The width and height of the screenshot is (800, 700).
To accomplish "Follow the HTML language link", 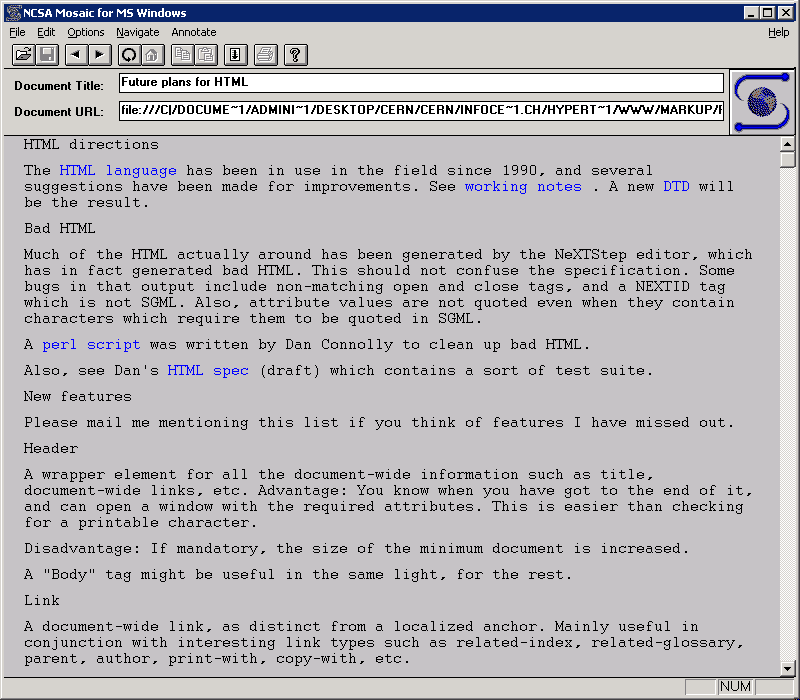I will pyautogui.click(x=118, y=170).
